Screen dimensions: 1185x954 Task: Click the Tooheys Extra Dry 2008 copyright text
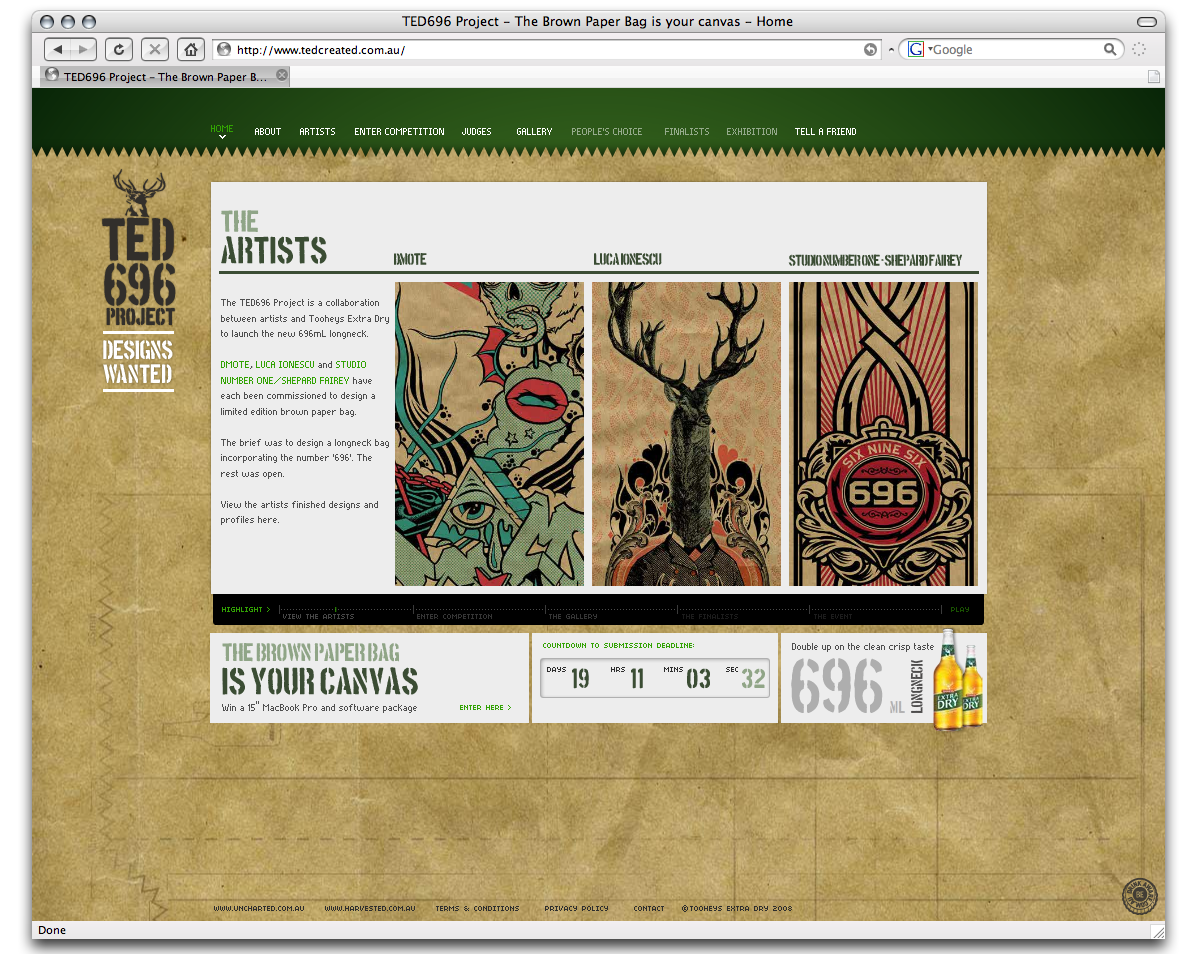coord(737,909)
